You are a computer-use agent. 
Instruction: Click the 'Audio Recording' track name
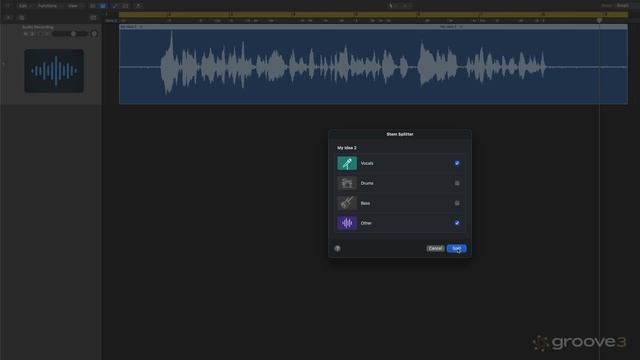(38, 27)
